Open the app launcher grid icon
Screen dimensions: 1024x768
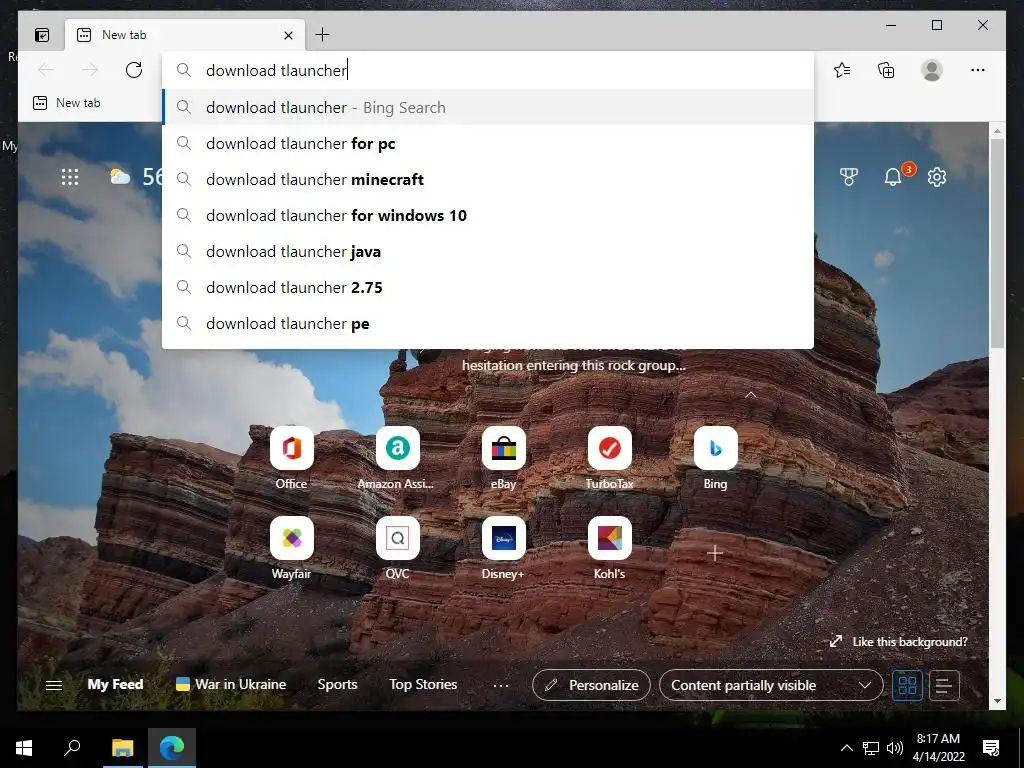click(70, 176)
